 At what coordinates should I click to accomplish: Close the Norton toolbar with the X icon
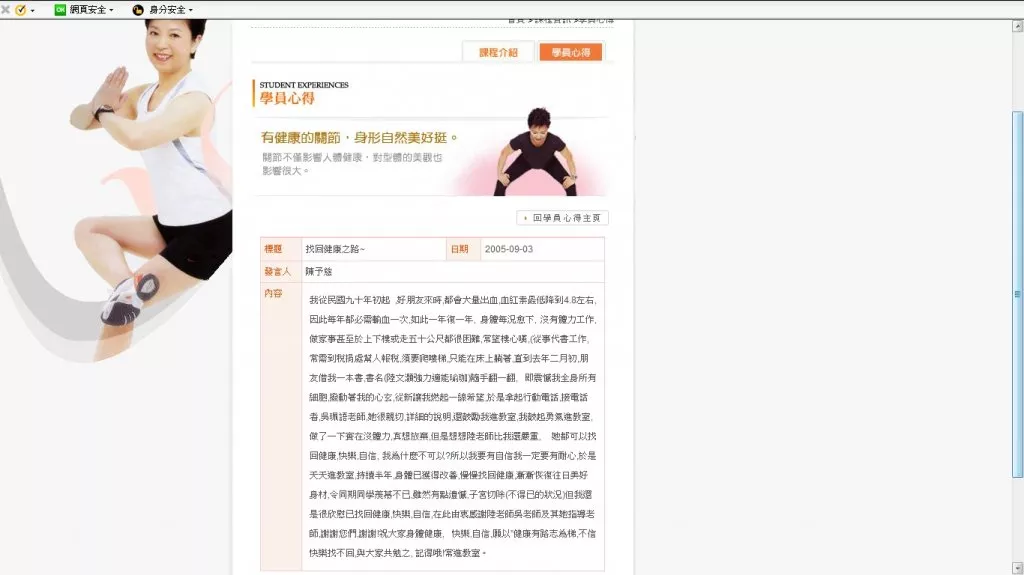point(5,10)
